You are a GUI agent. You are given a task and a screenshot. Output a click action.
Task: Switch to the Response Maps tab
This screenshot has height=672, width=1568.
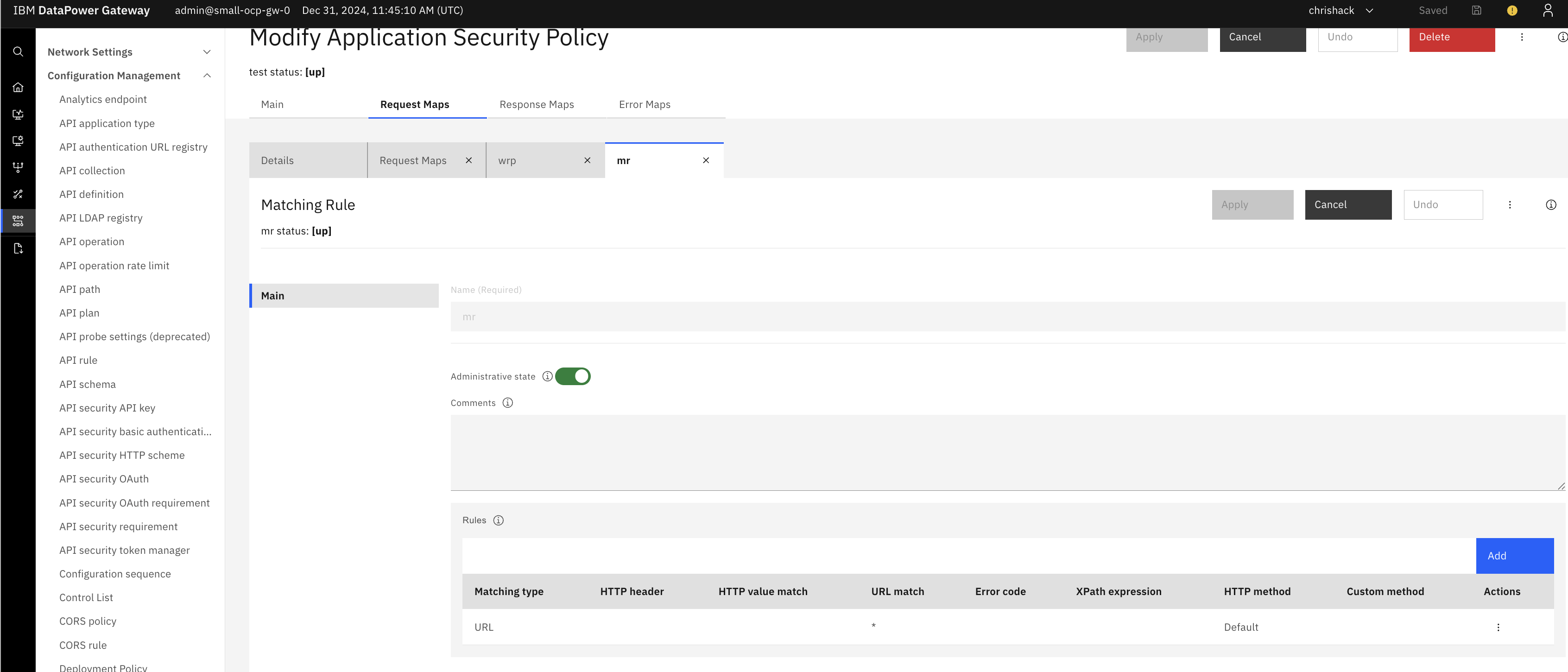[x=536, y=105]
